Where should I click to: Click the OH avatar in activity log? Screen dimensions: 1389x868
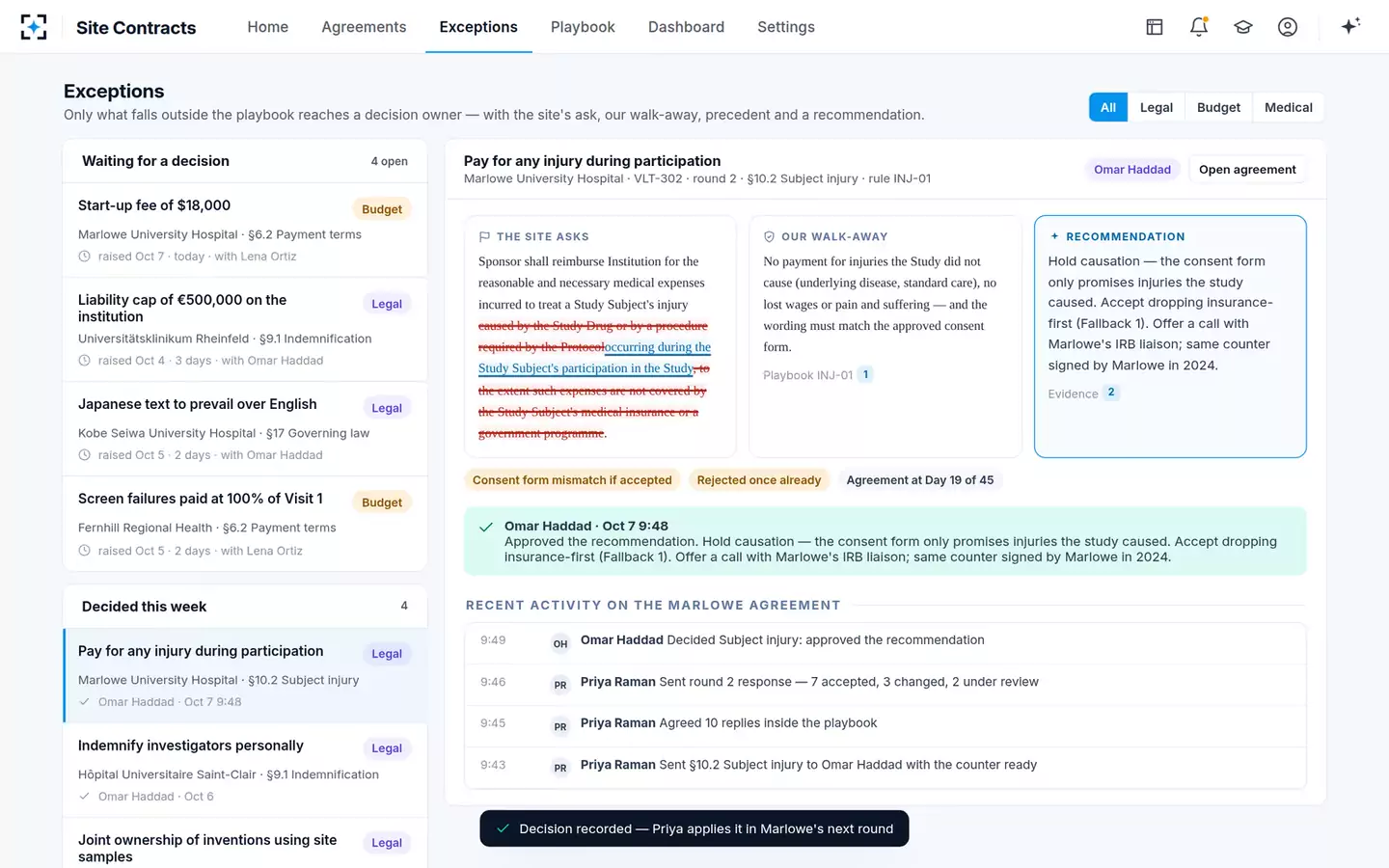pyautogui.click(x=560, y=643)
